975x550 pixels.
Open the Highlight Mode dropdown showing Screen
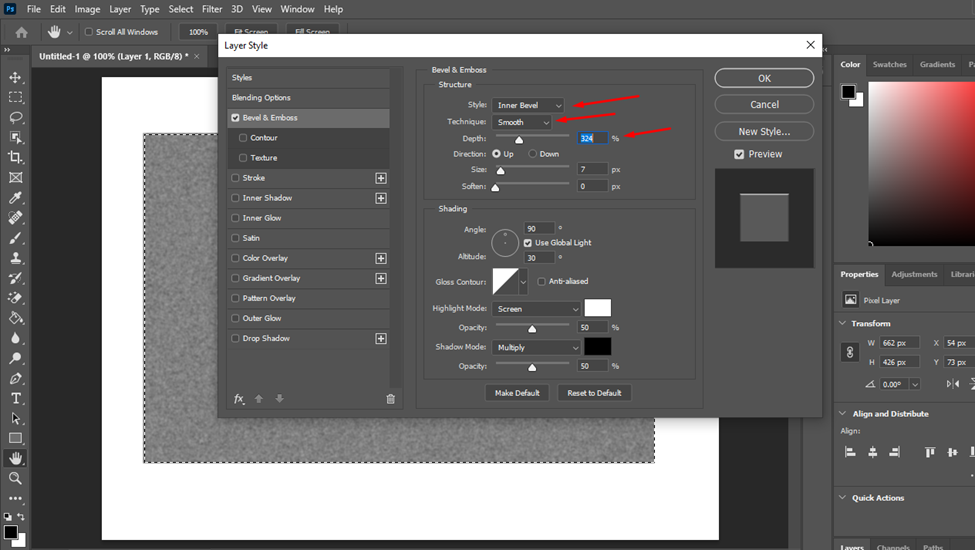click(536, 309)
